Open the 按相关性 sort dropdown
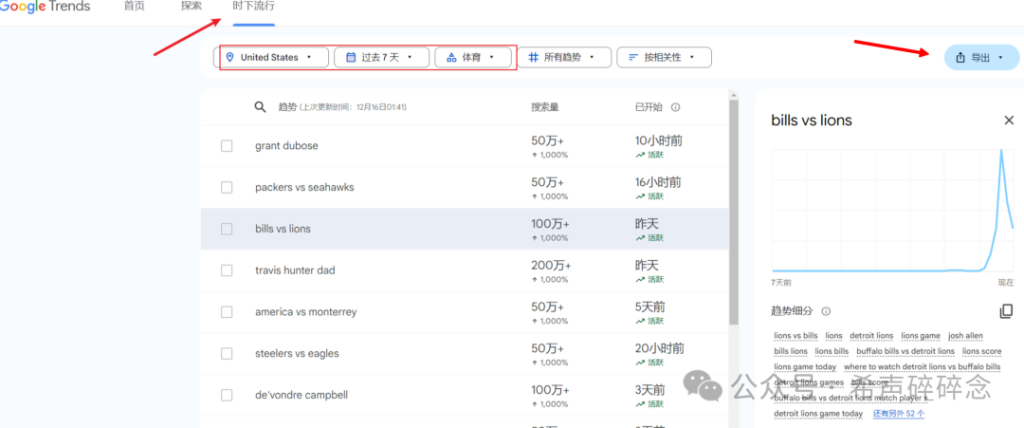 663,58
